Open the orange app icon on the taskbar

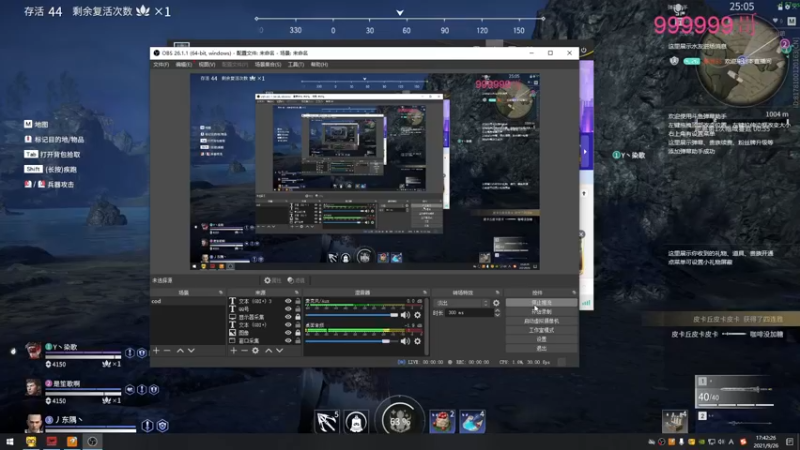point(72,441)
